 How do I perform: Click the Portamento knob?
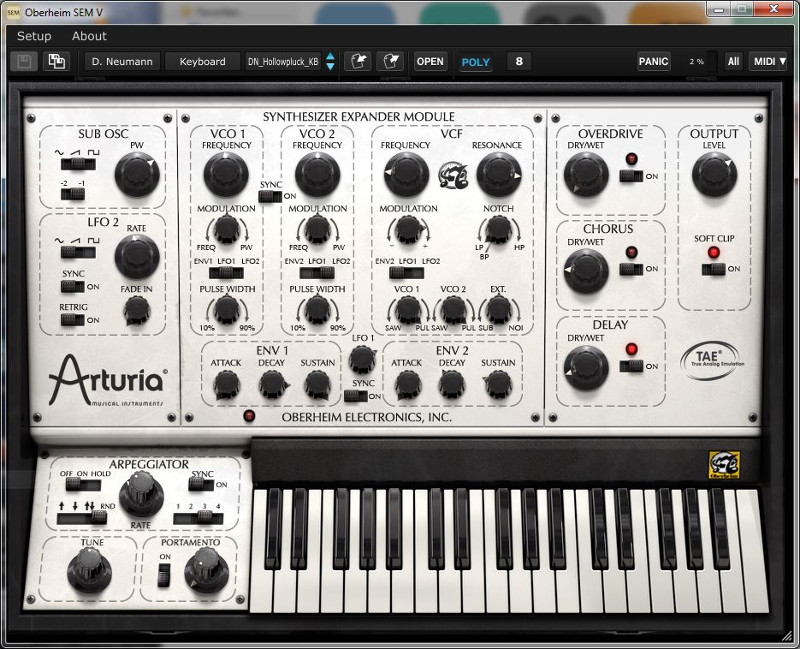[x=206, y=570]
